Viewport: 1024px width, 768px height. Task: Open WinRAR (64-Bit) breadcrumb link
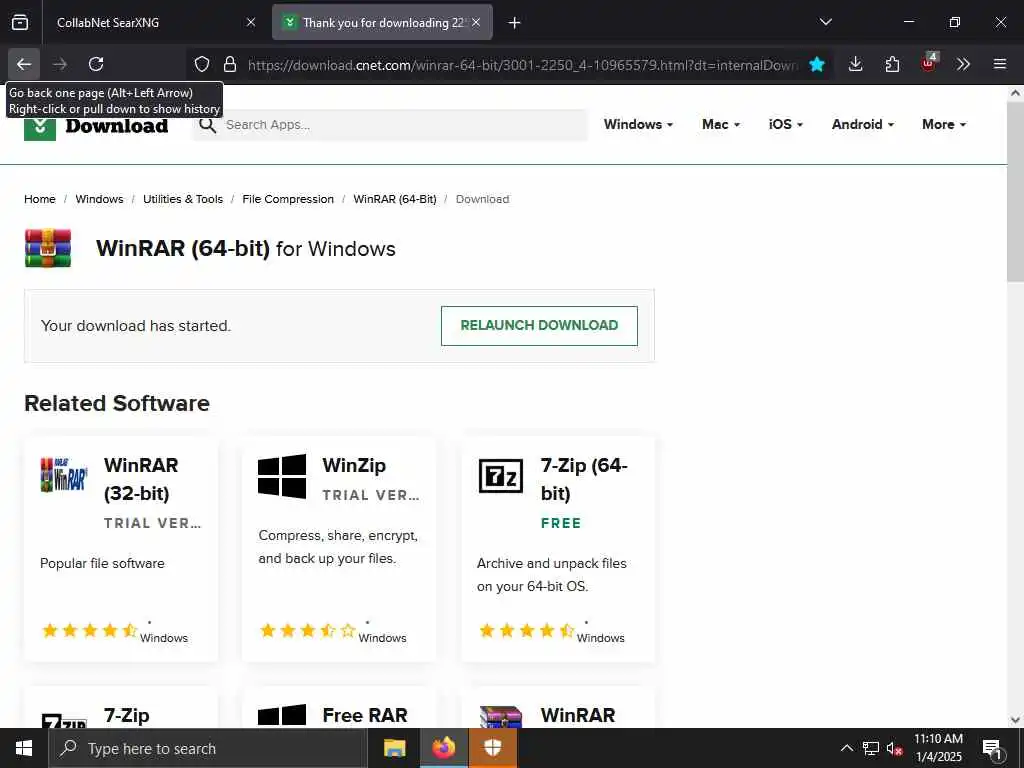[x=394, y=199]
